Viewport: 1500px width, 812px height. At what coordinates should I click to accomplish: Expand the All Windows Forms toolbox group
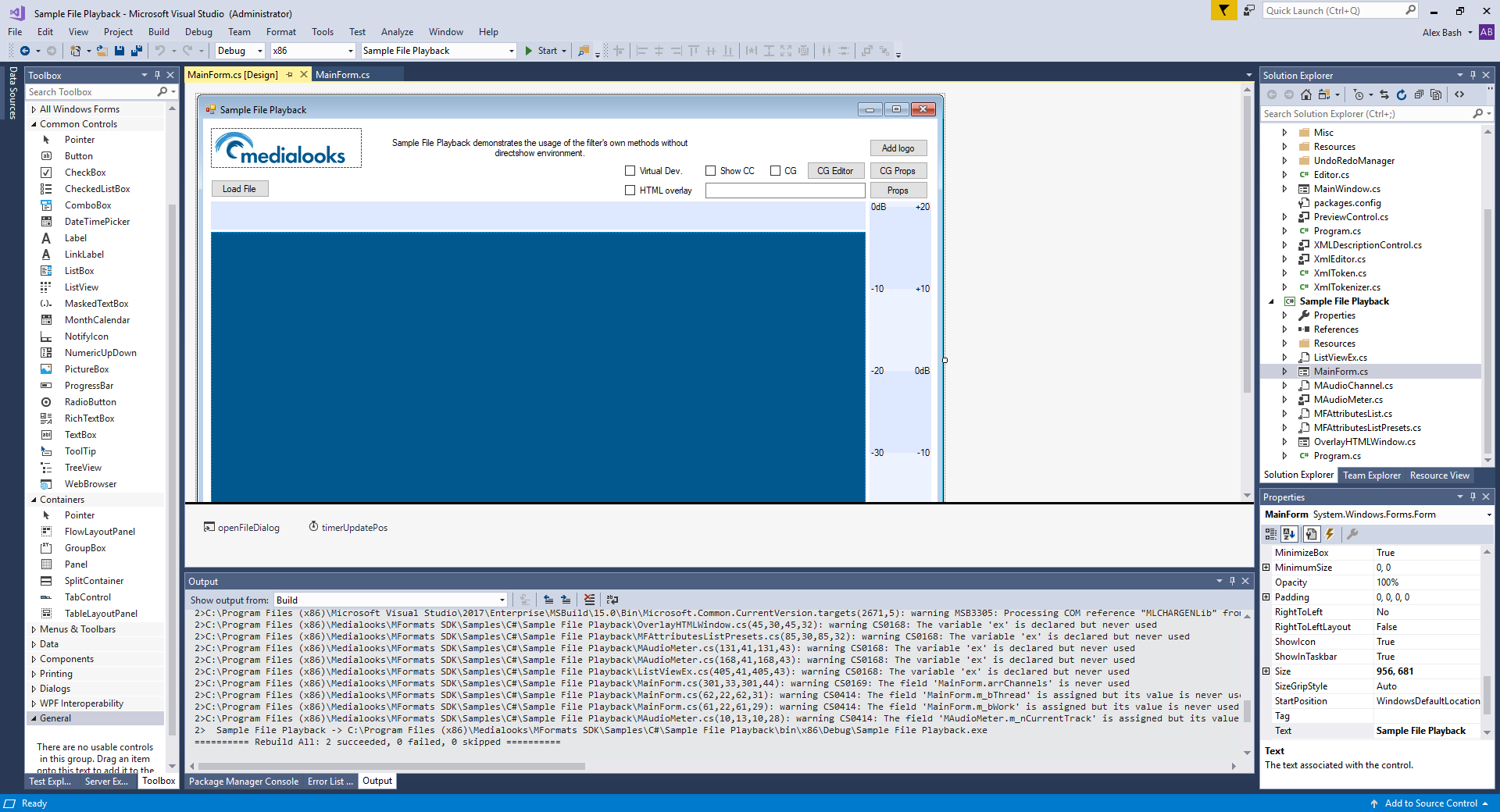[34, 109]
